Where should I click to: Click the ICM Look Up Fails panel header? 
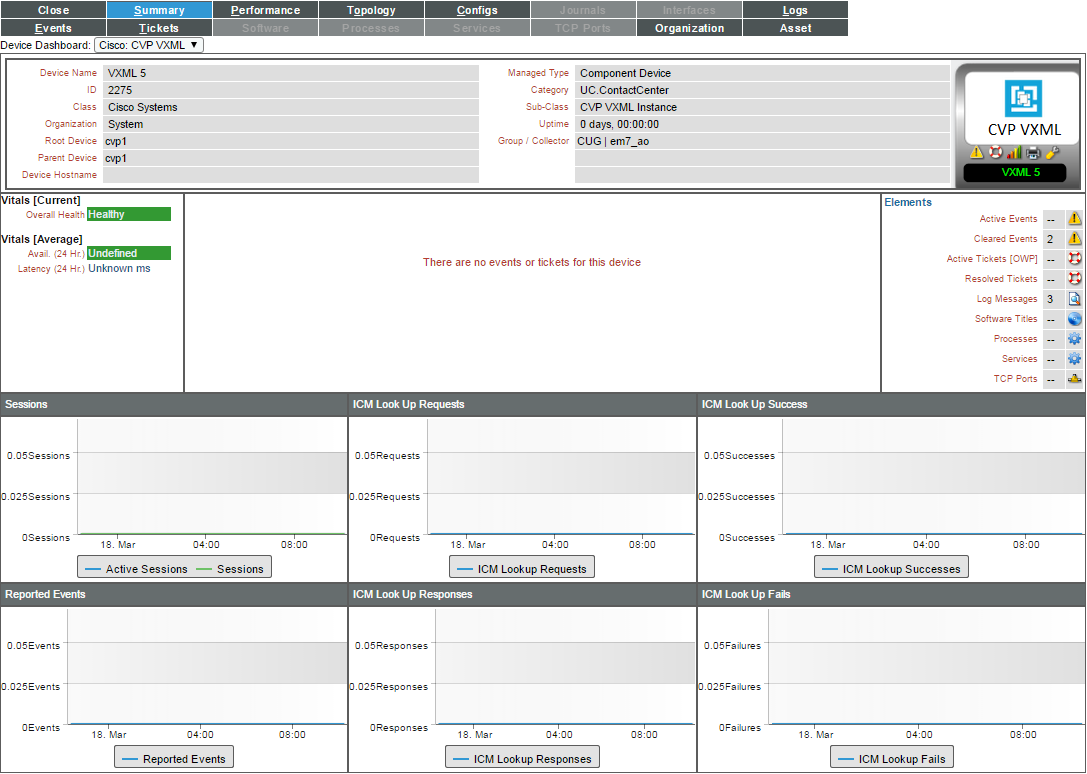[x=891, y=594]
